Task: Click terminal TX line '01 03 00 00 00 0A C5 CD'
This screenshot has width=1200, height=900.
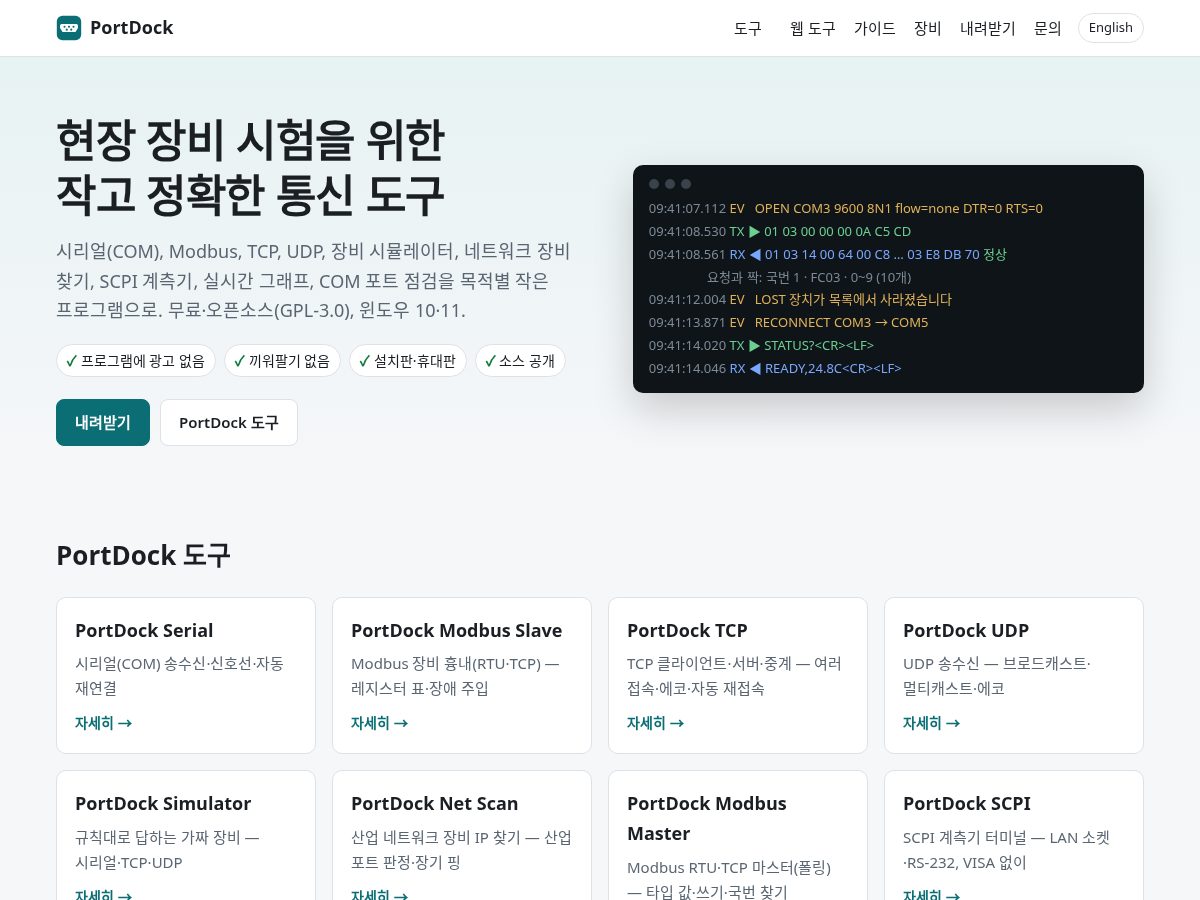Action: pyautogui.click(x=780, y=232)
